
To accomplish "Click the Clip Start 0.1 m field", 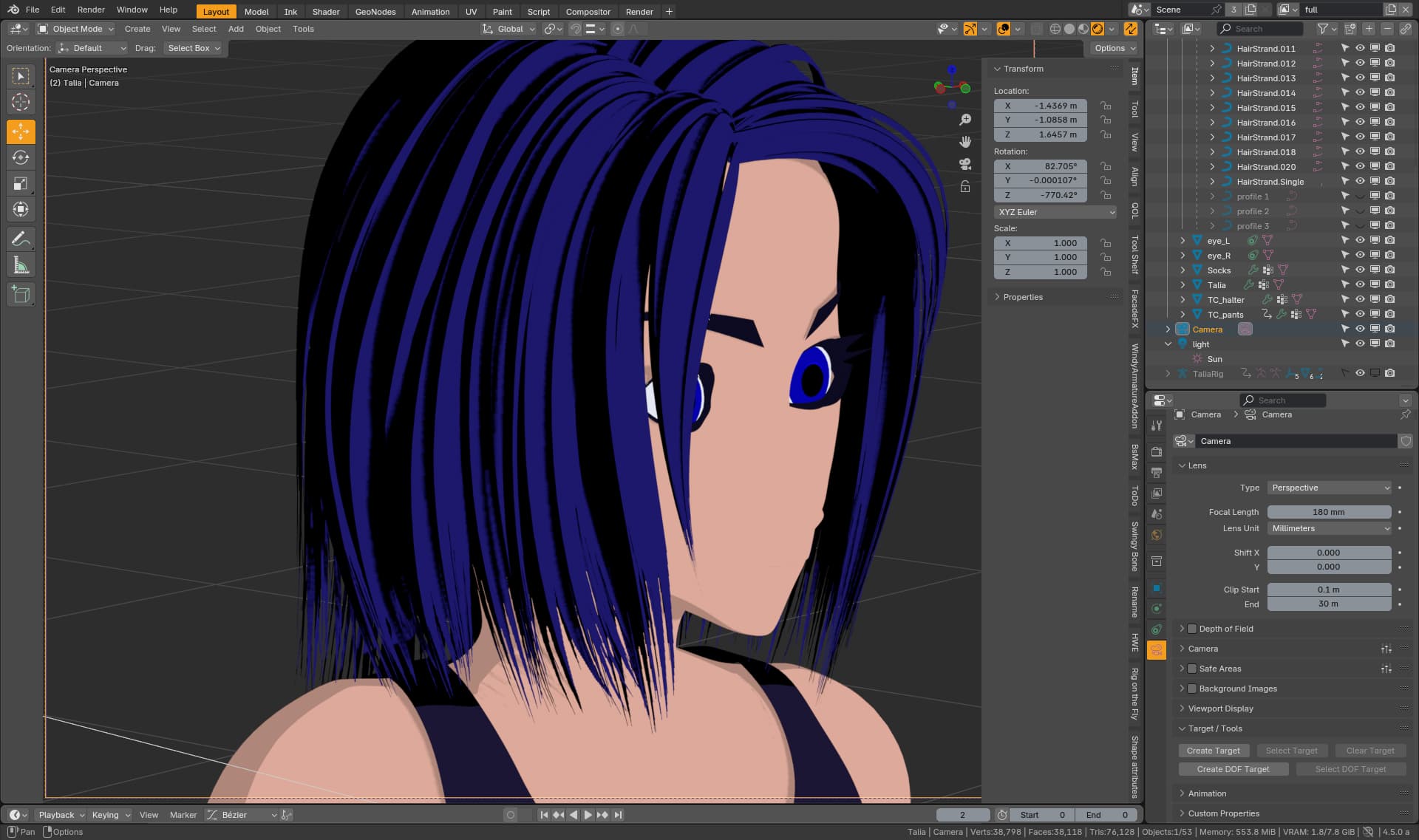I will coord(1329,590).
